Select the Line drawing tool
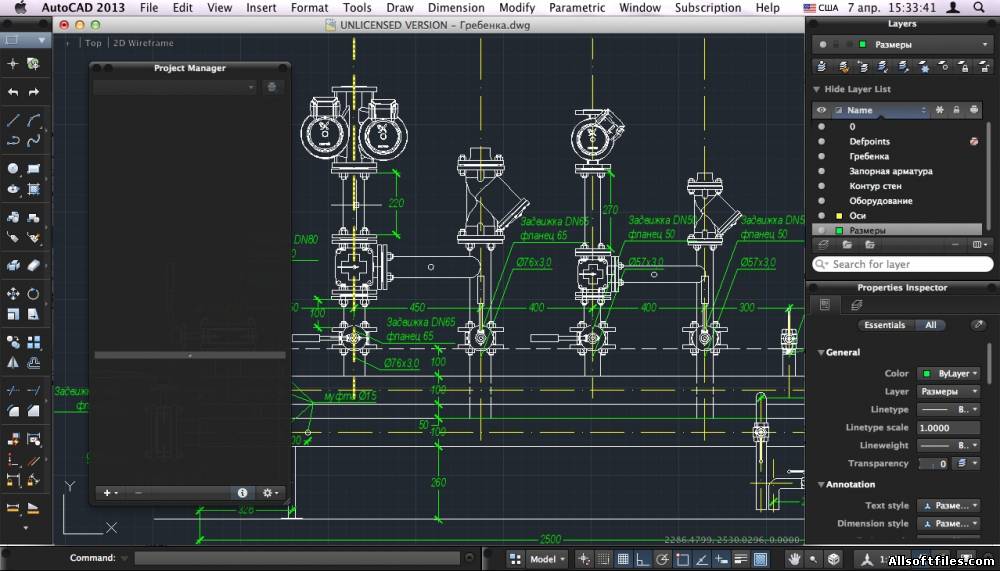 click(x=13, y=120)
